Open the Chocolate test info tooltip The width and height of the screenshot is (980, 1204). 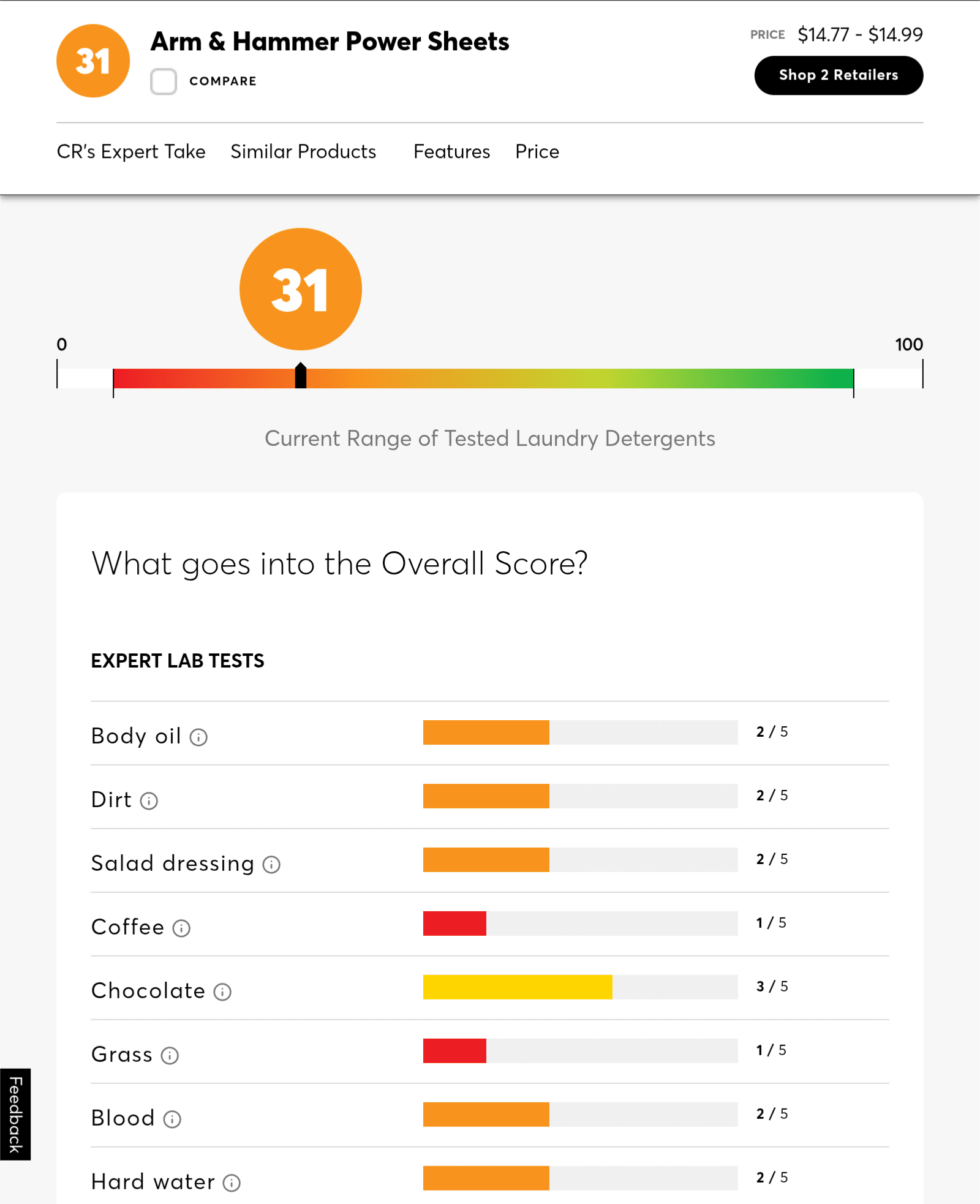[222, 991]
